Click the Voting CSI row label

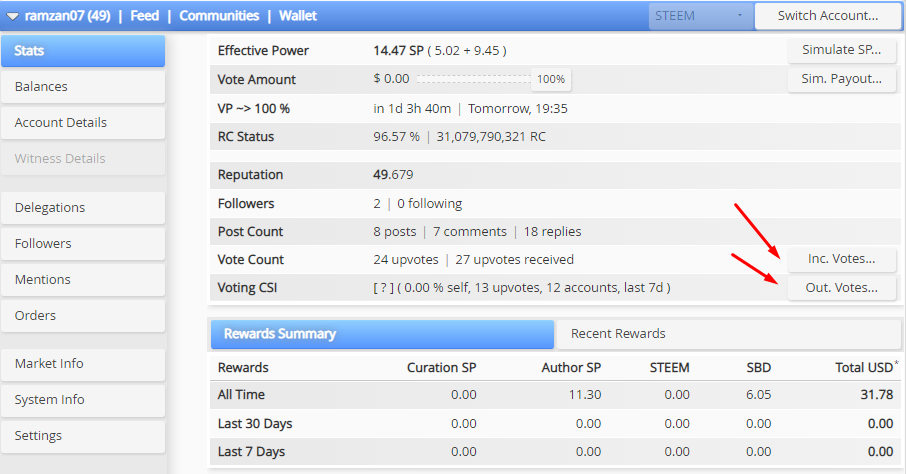coord(247,288)
